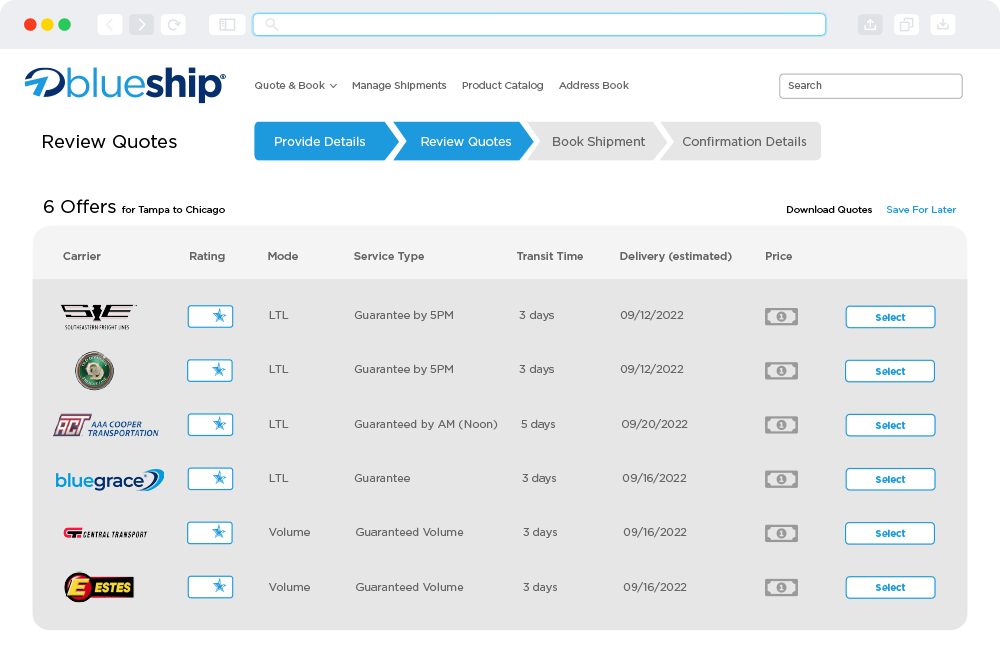Click the browser share icon
The image size is (1000, 662).
pyautogui.click(x=870, y=24)
